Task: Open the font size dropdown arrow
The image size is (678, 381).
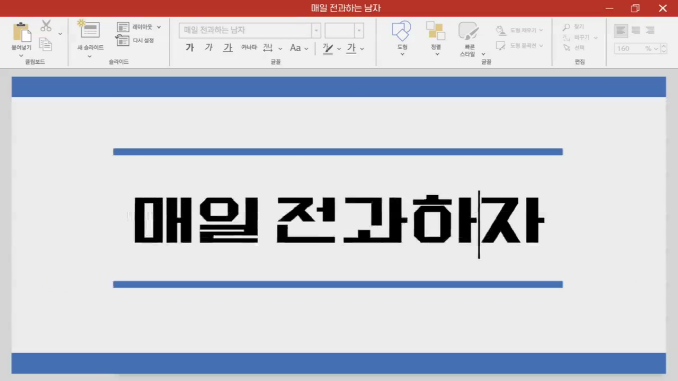Action: point(359,30)
